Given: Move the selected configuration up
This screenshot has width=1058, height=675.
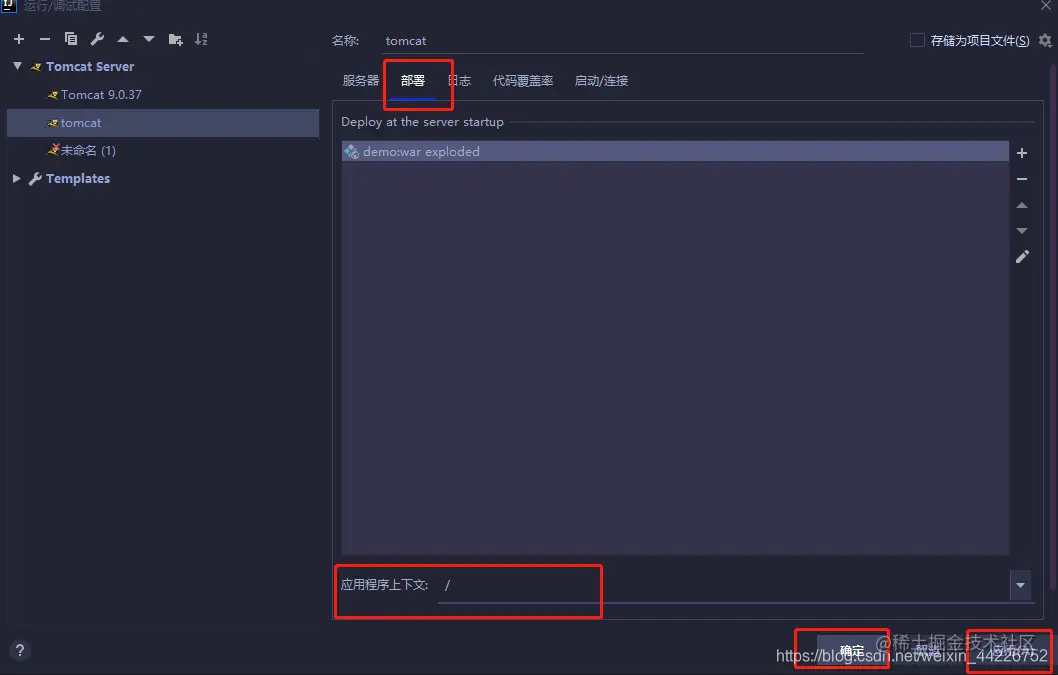Looking at the screenshot, I should pyautogui.click(x=123, y=39).
